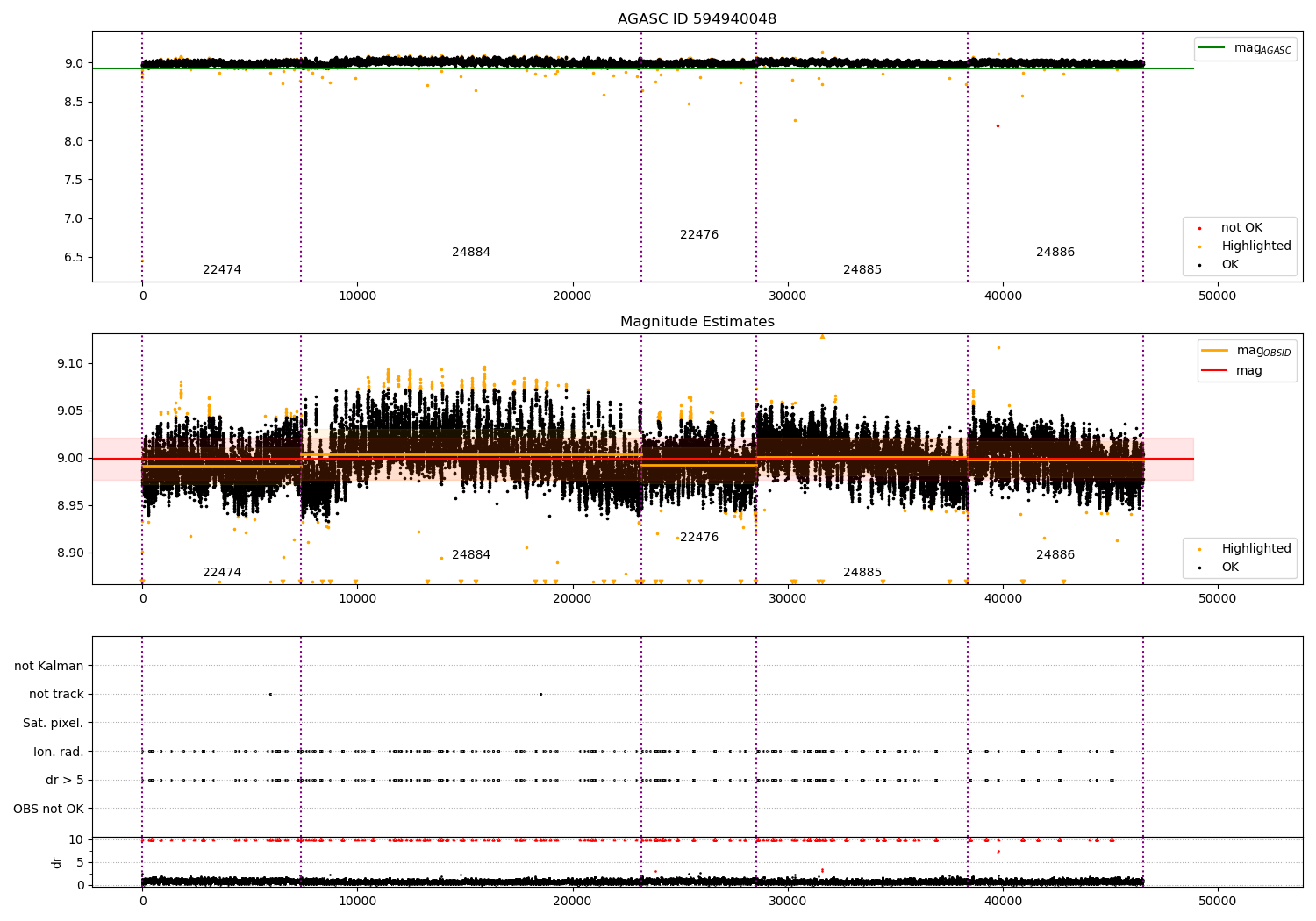Click the '8.95' y-axis tick label
This screenshot has height=921, width=1316.
69,505
